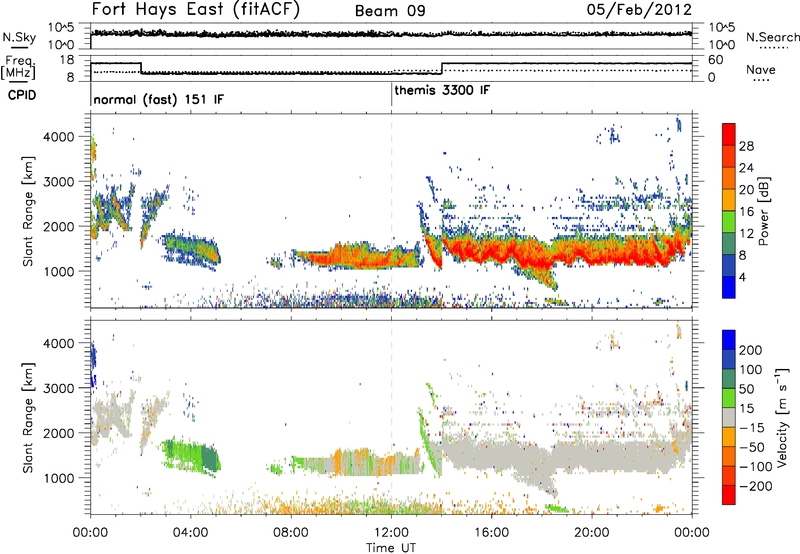Screen dimensions: 800x554
Task: Select the 'normal (fast) 151 IF' CPID text
Action: (x=159, y=99)
